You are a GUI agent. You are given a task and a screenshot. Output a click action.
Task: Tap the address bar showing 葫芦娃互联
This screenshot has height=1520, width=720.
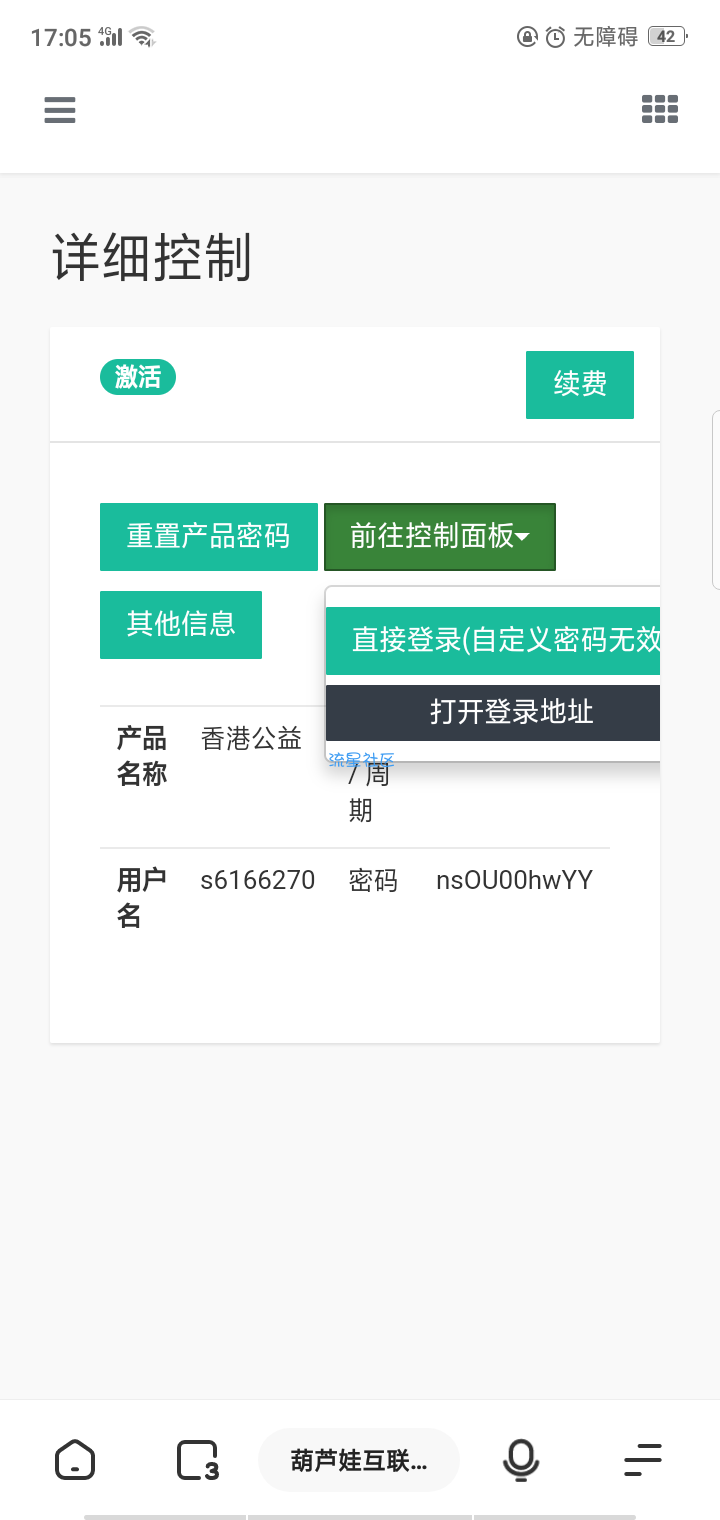coord(359,1460)
